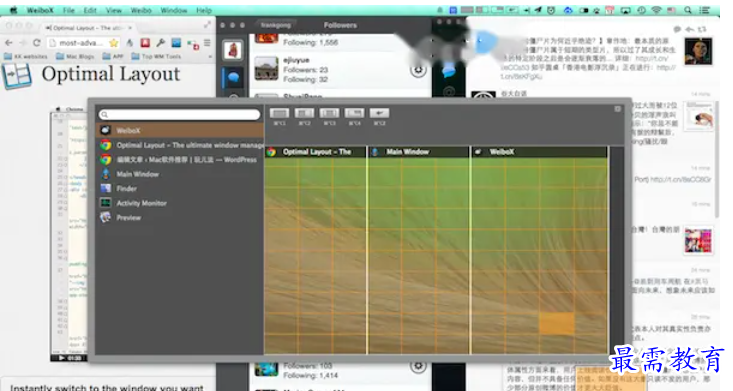Select WeiboX in the window list

point(180,130)
